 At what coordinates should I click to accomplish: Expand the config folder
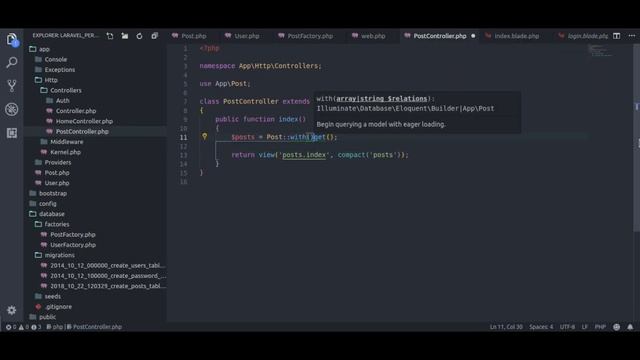click(48, 204)
